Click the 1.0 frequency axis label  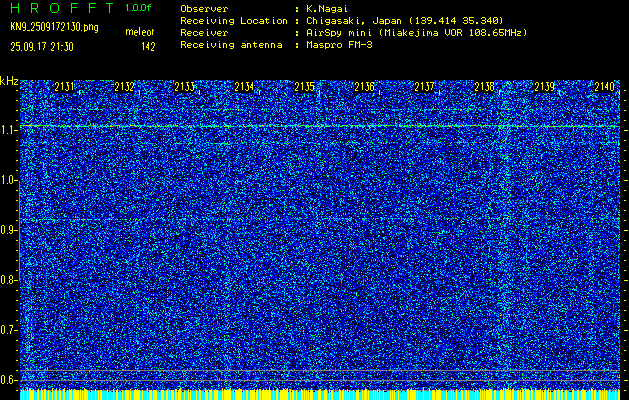[8, 180]
